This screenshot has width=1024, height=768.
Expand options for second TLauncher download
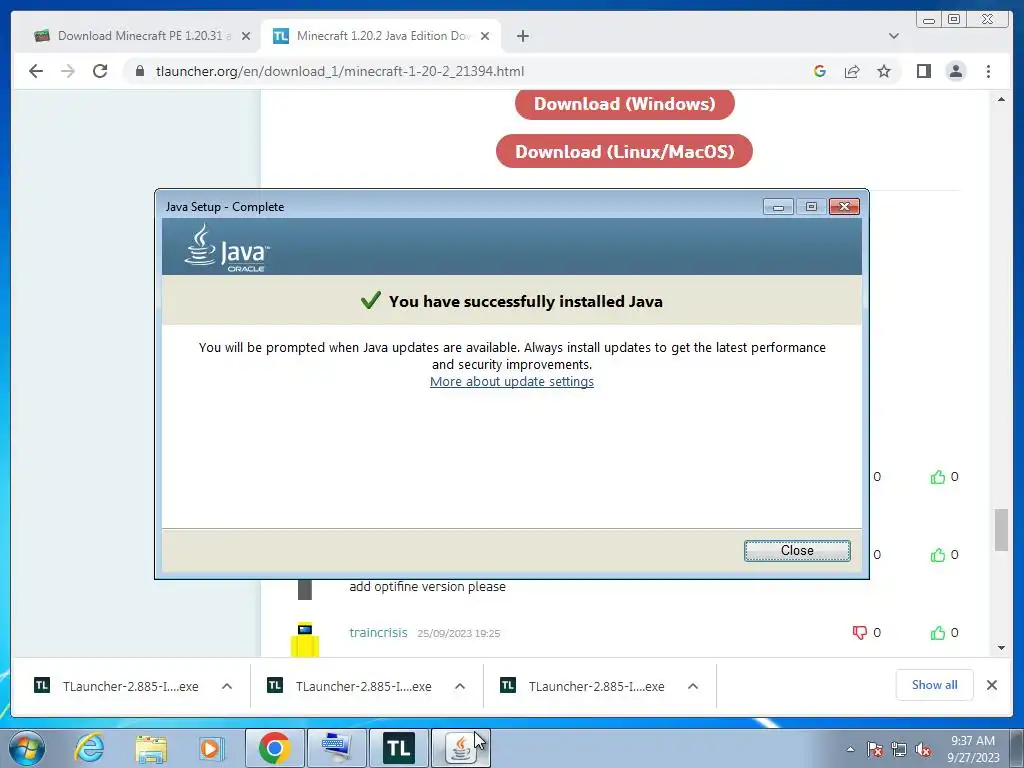point(460,686)
